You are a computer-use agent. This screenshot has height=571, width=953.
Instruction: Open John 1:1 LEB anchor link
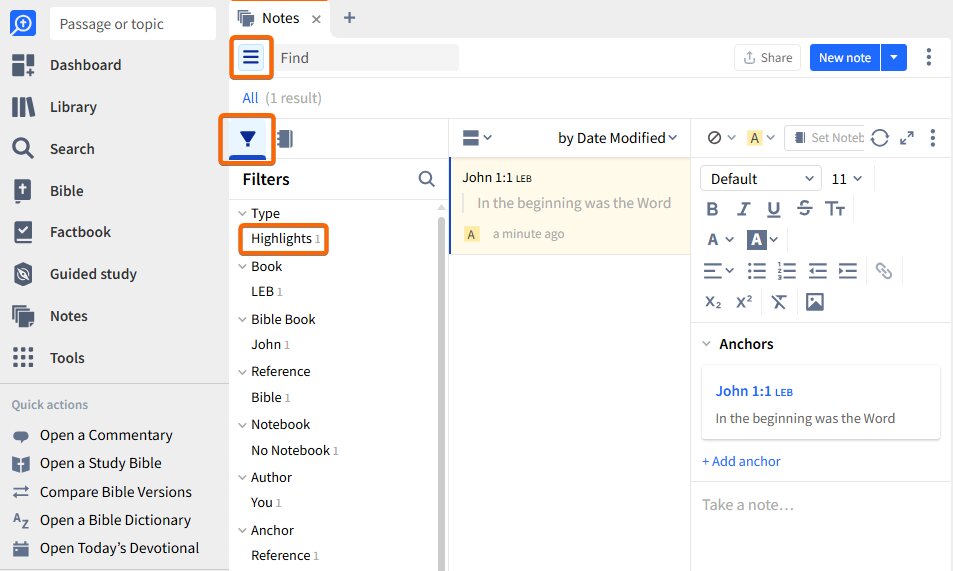point(754,391)
